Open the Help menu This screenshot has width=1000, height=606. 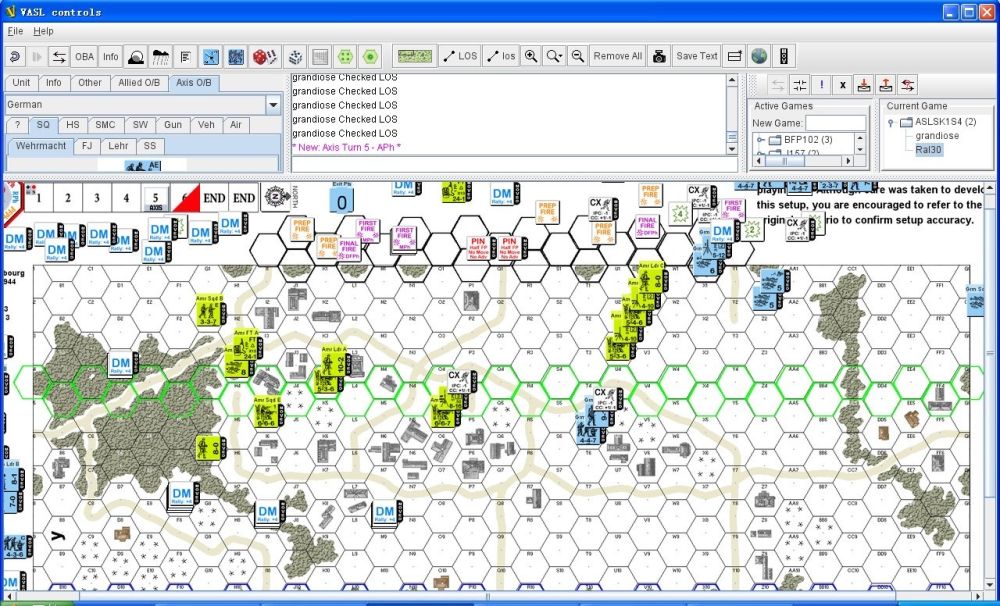click(43, 31)
